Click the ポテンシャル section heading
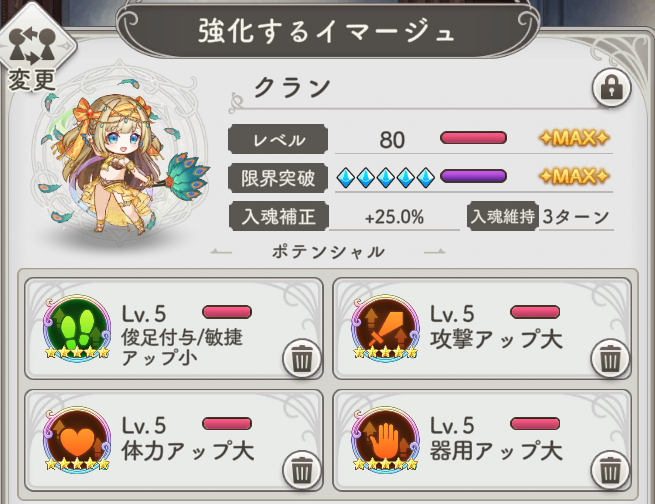 pyautogui.click(x=328, y=252)
